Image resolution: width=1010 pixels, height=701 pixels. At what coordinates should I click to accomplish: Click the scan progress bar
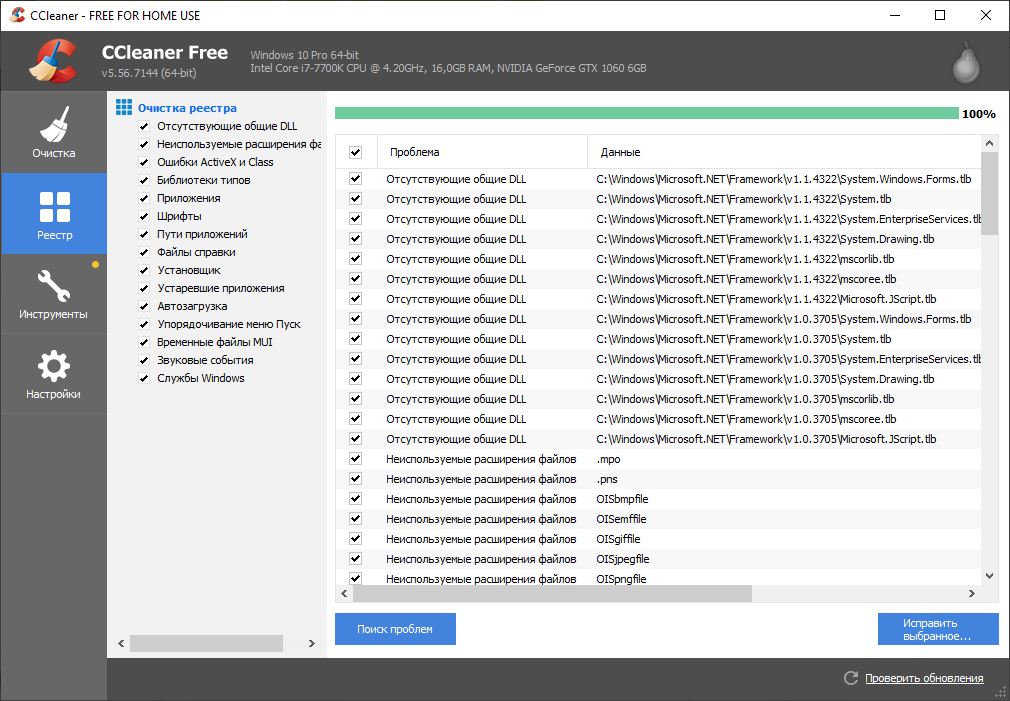click(646, 114)
